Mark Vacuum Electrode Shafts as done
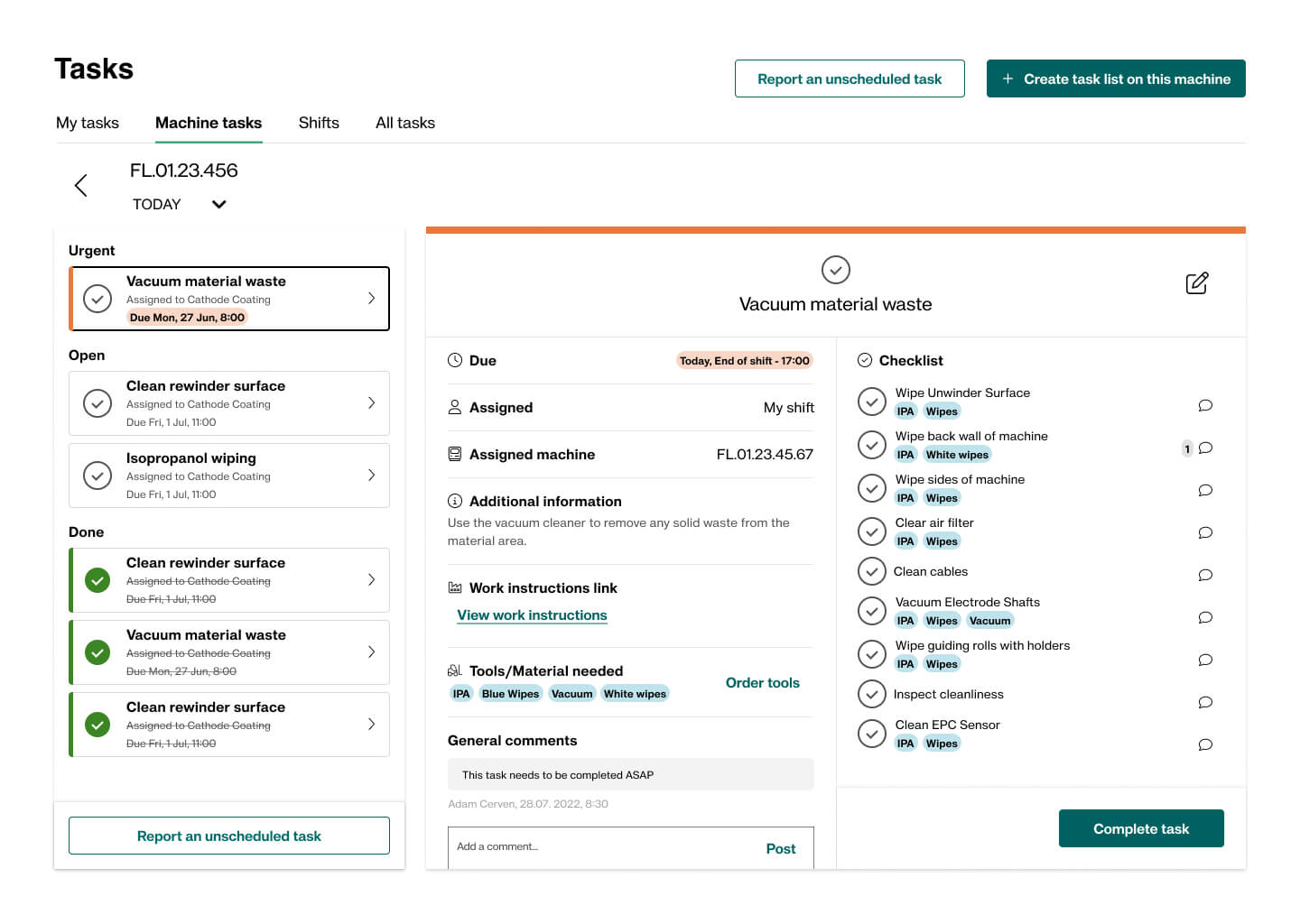1300x924 pixels. click(x=871, y=611)
